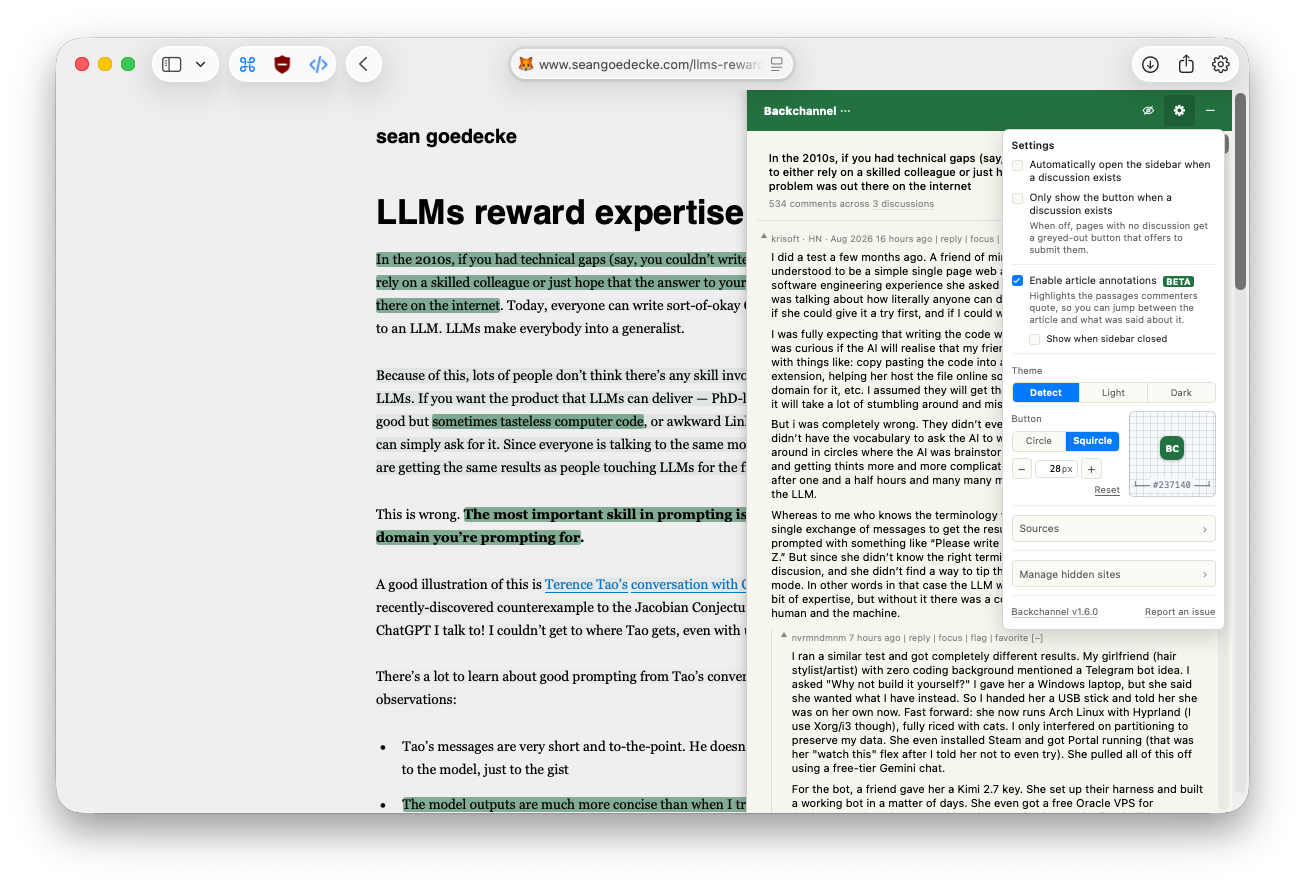The height and width of the screenshot is (887, 1305).
Task: Open Terence Tao's link in article
Action: coord(586,585)
